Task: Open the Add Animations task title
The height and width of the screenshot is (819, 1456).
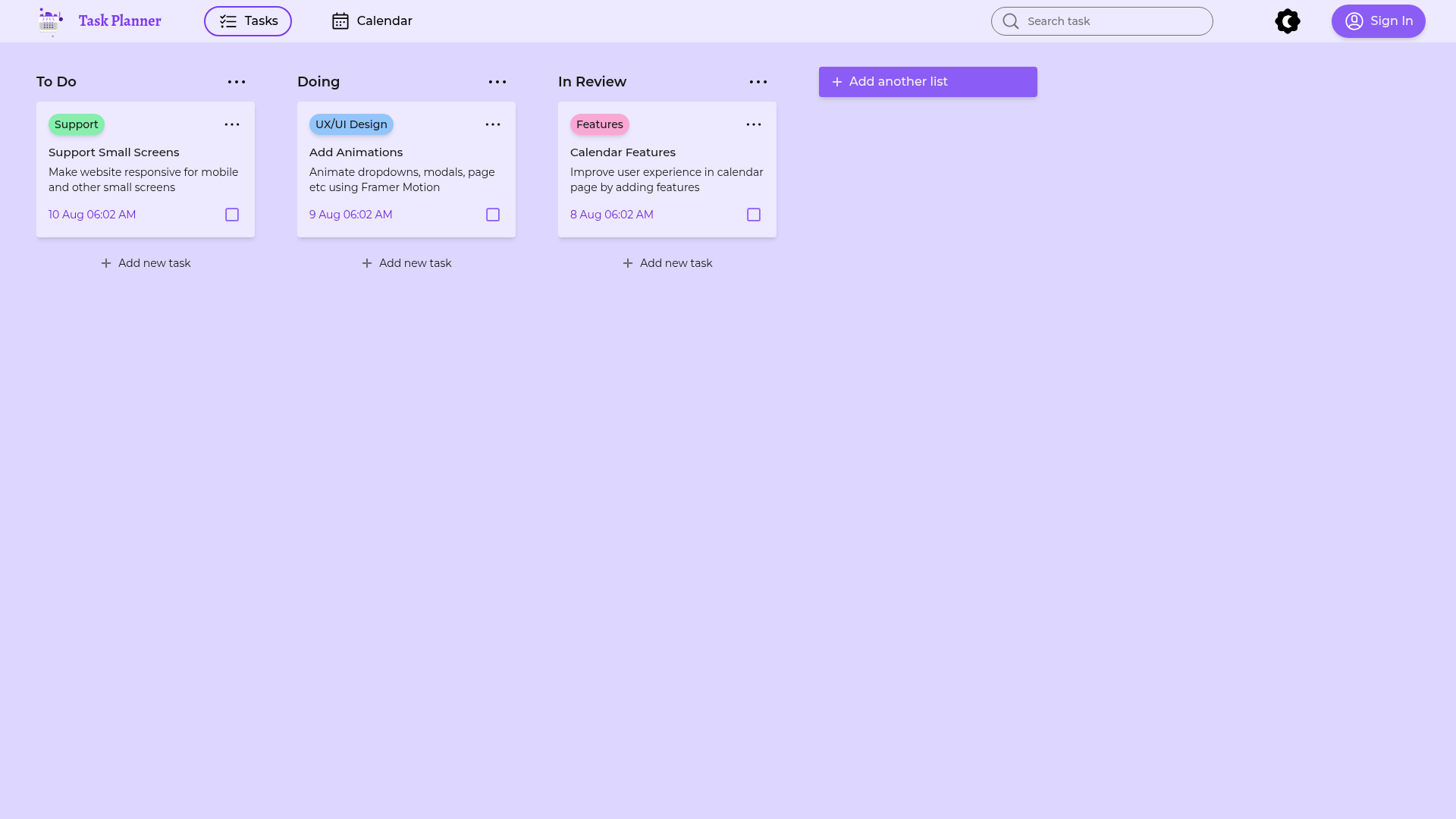Action: [356, 152]
